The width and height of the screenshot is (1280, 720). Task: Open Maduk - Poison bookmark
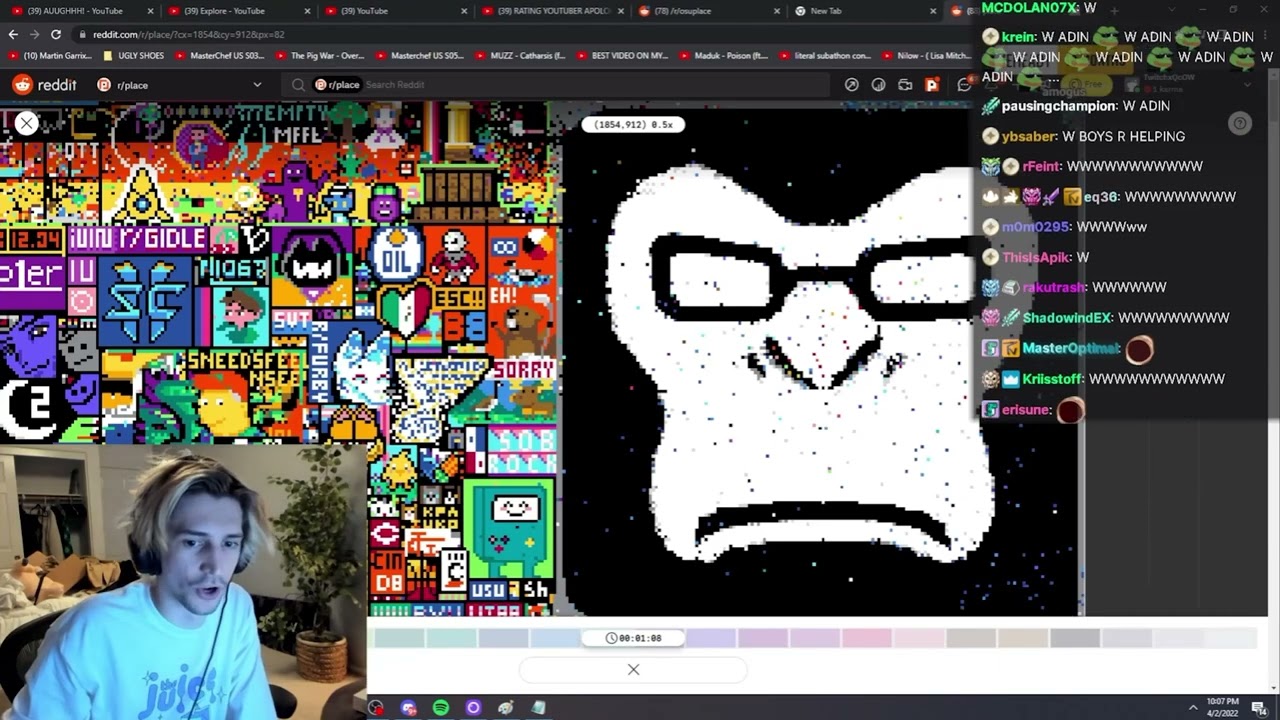click(723, 56)
